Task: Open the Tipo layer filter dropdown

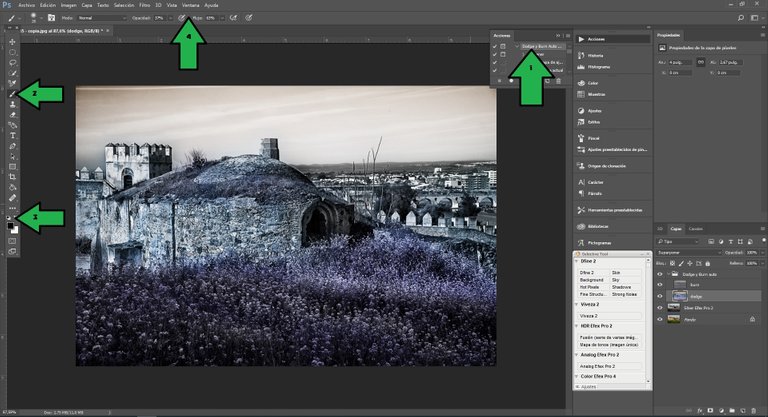Action: pos(678,242)
